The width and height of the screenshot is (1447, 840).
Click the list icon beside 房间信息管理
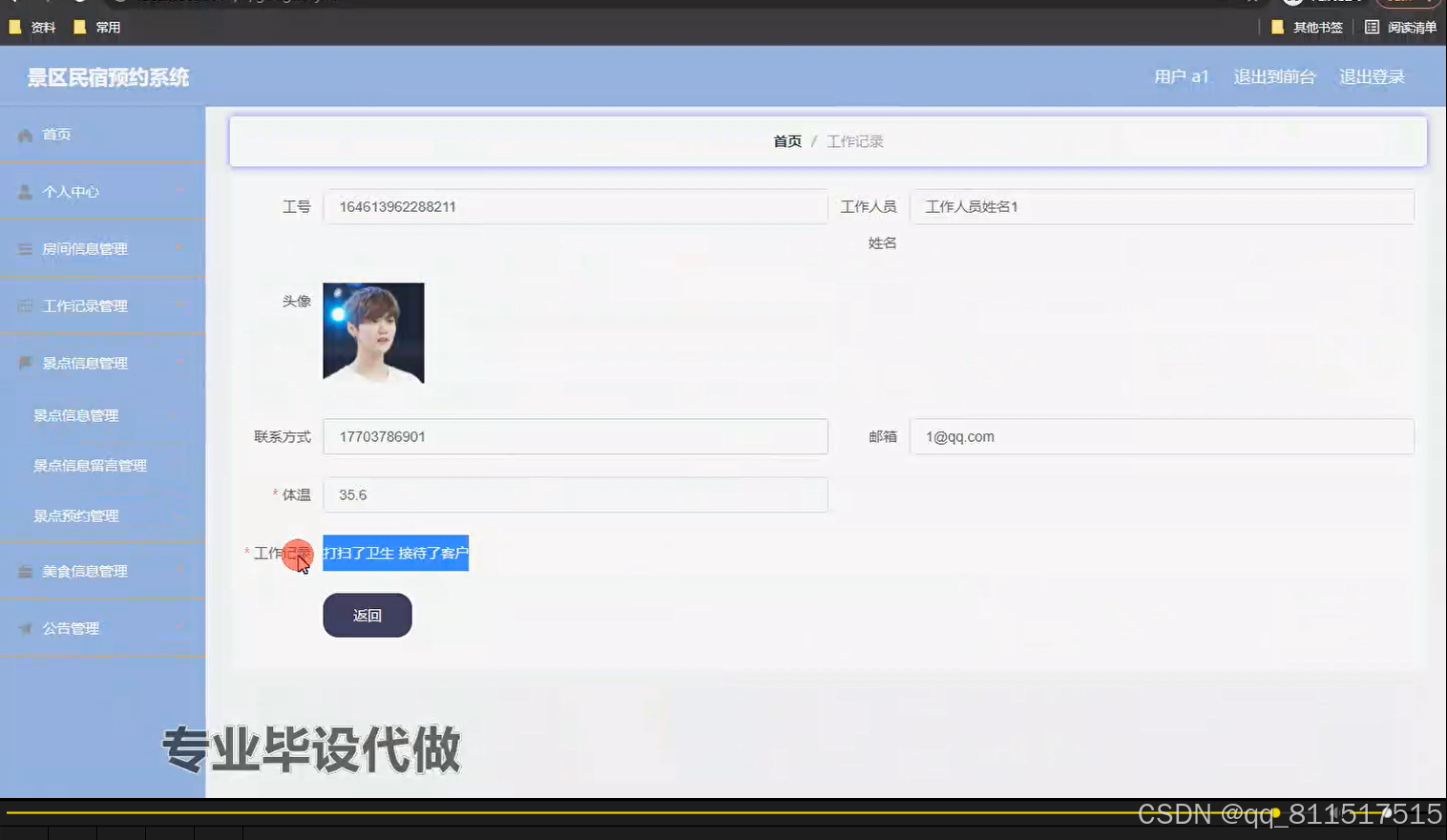tap(24, 248)
